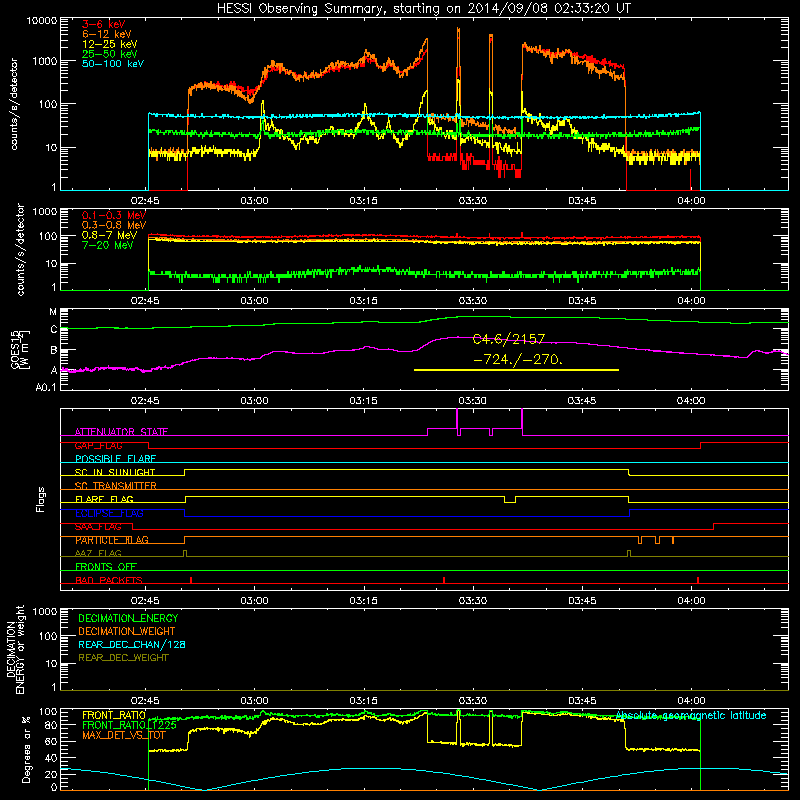Click the Flags panel axis label

pos(41,499)
